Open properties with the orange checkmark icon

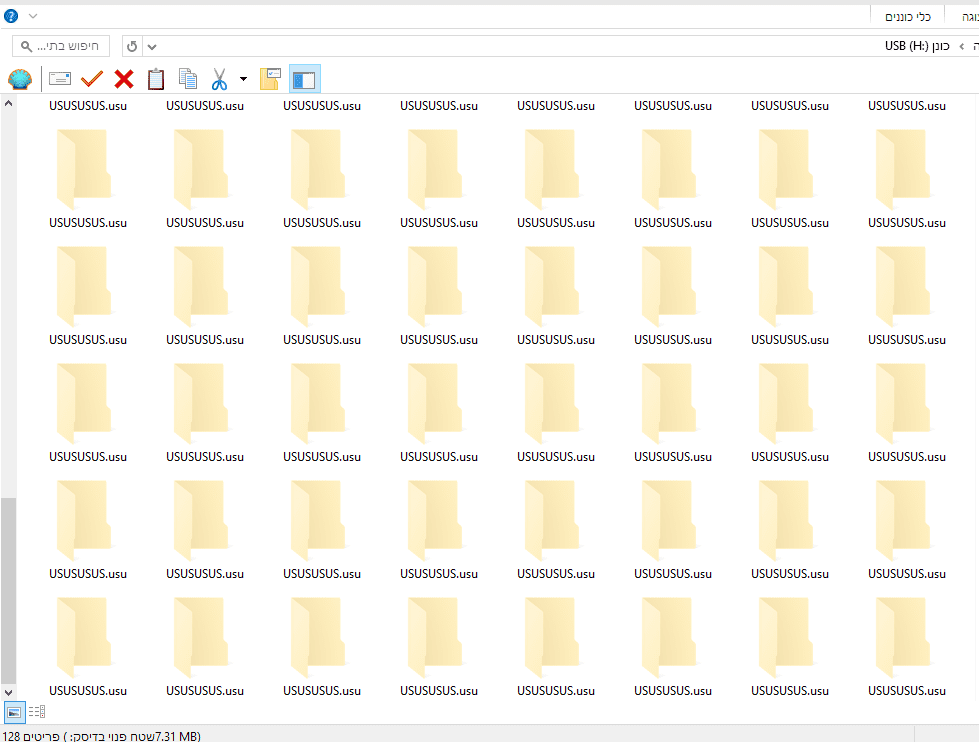(92, 79)
